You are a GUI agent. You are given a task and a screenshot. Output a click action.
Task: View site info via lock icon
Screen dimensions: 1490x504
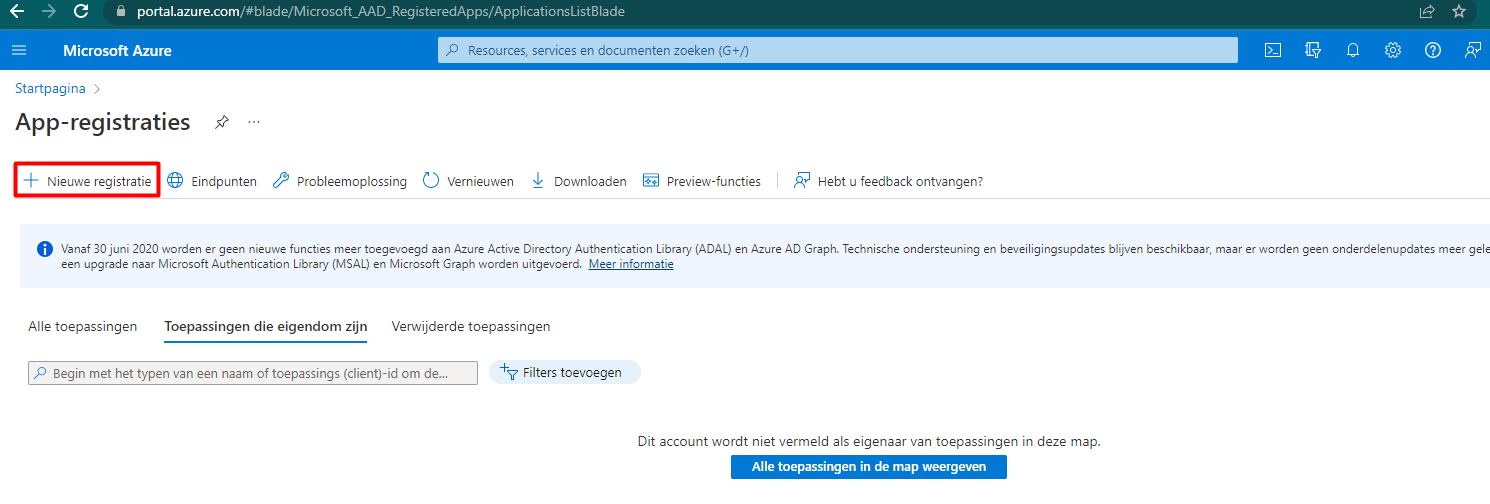[122, 12]
